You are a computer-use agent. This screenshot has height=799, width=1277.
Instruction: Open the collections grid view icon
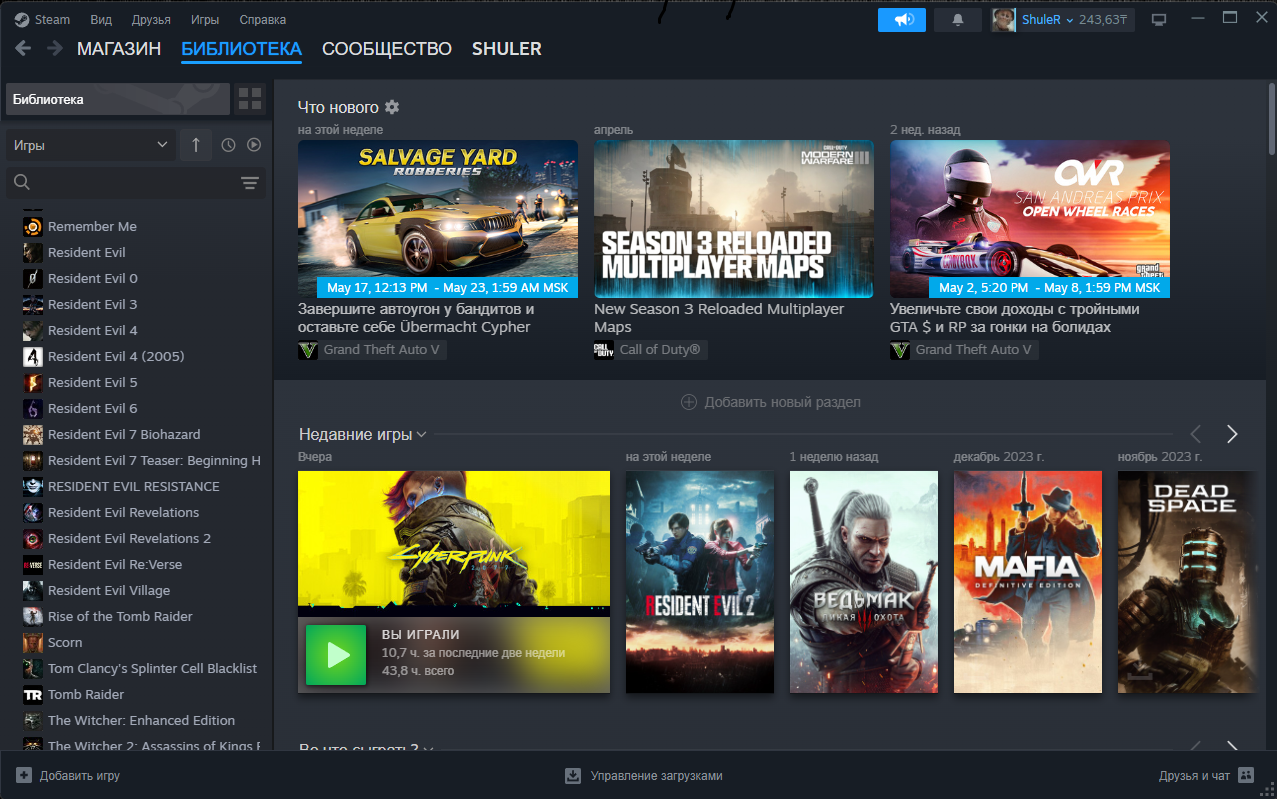pyautogui.click(x=250, y=99)
